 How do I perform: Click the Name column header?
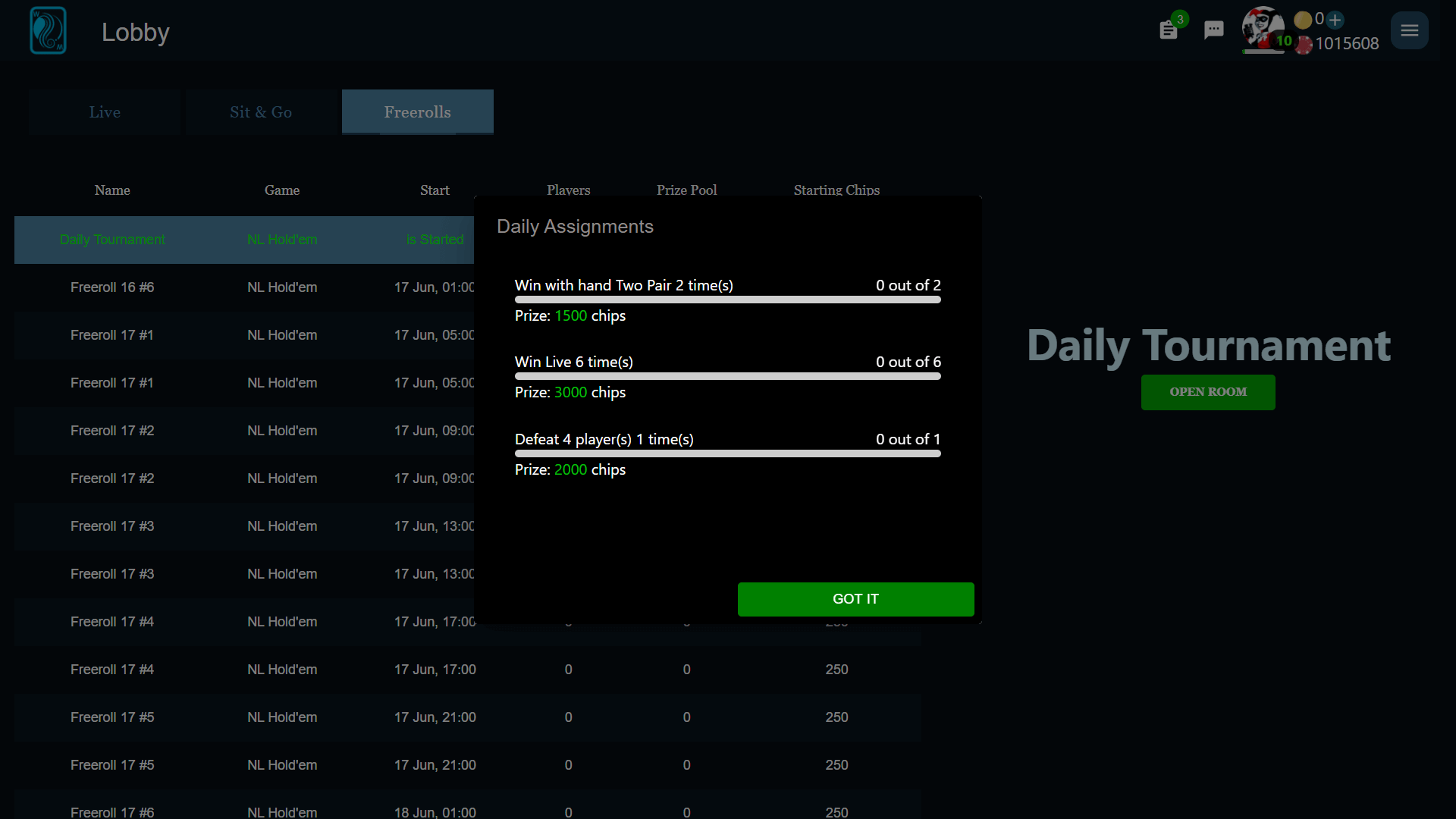point(112,190)
